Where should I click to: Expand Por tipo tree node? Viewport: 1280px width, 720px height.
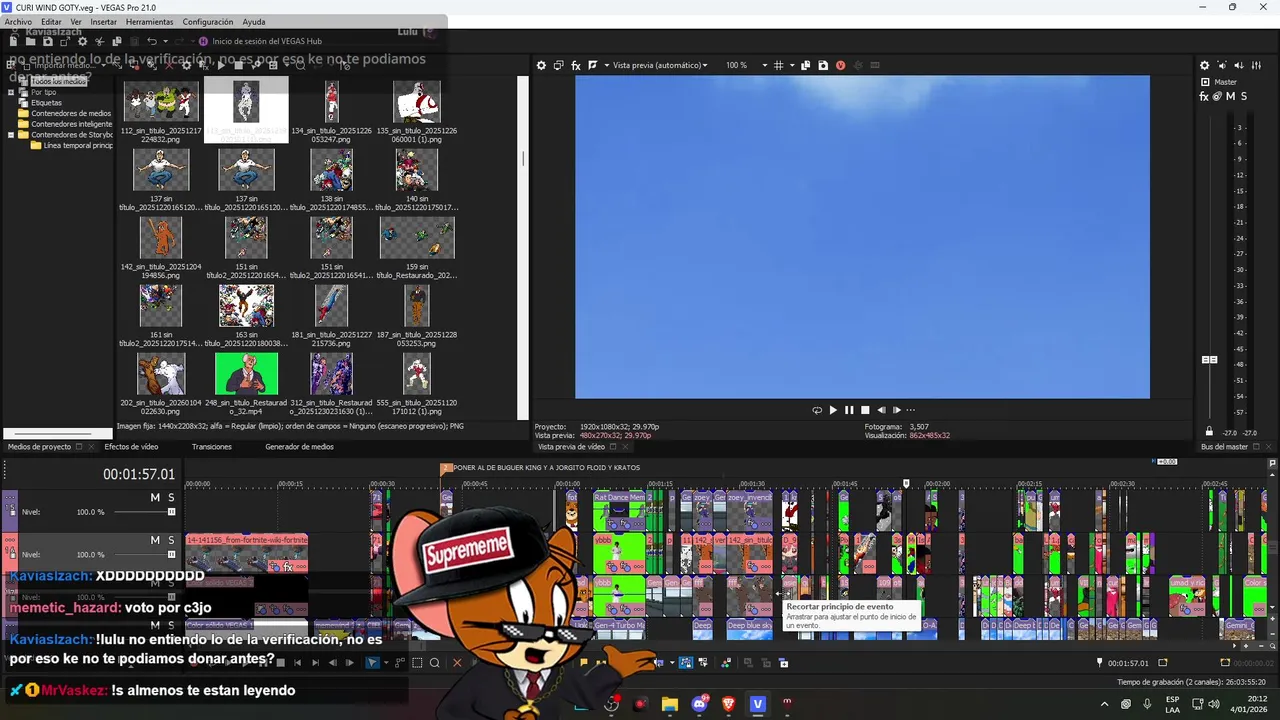click(x=11, y=92)
